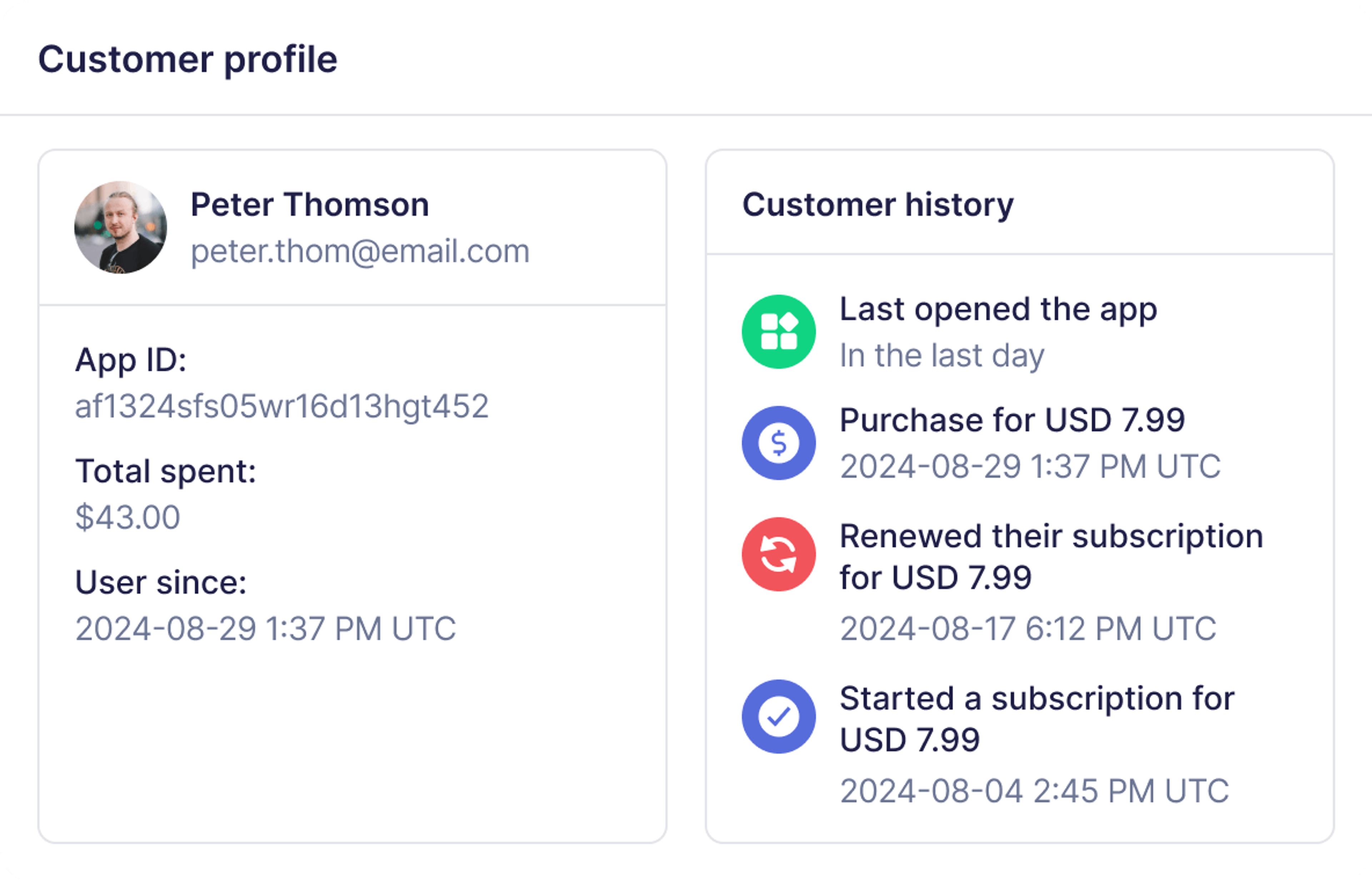Click the App ID value af1324sfs05wr16d13hgt452

coord(282,406)
